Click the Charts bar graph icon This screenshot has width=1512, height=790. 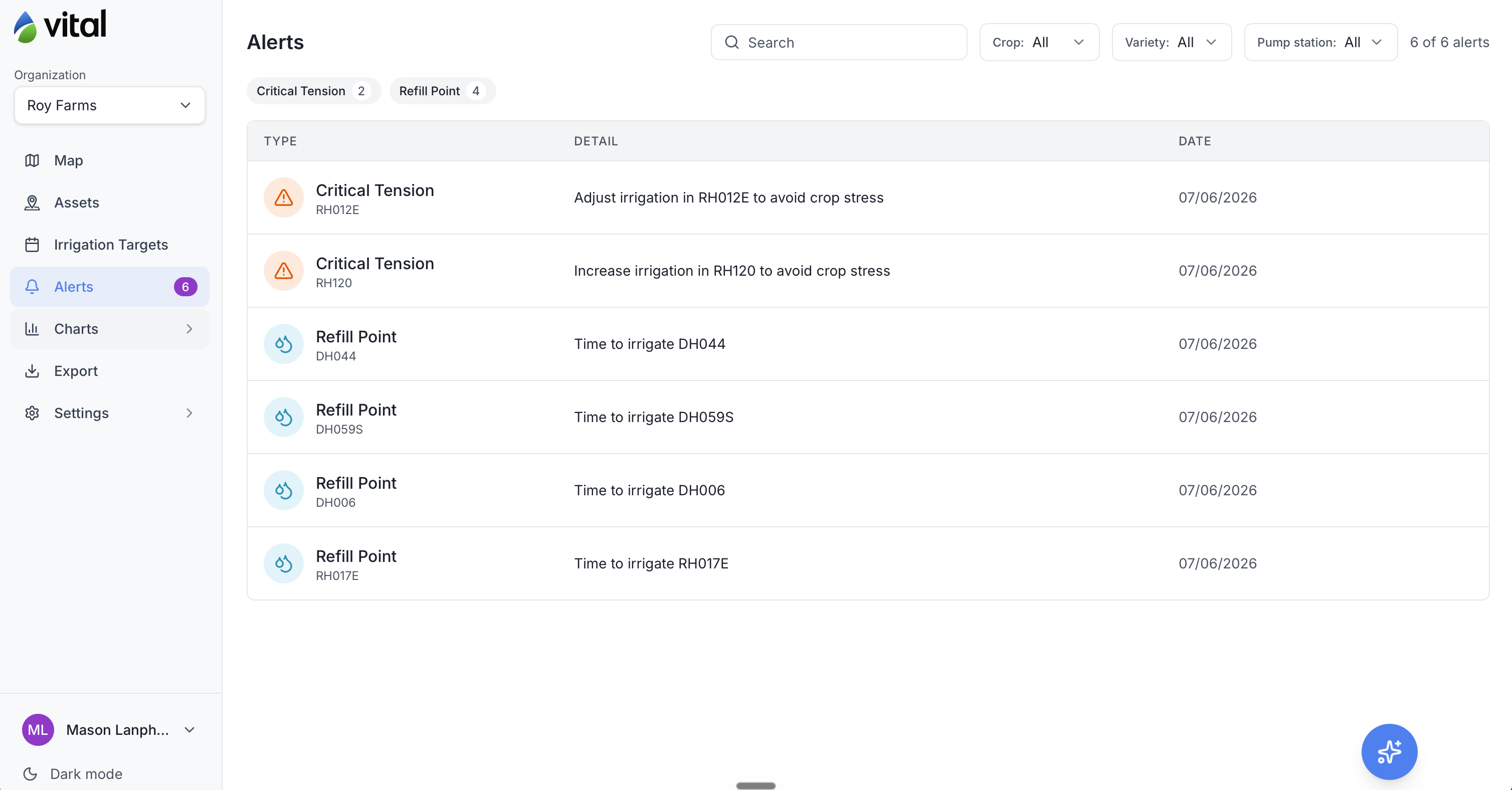[x=32, y=329]
